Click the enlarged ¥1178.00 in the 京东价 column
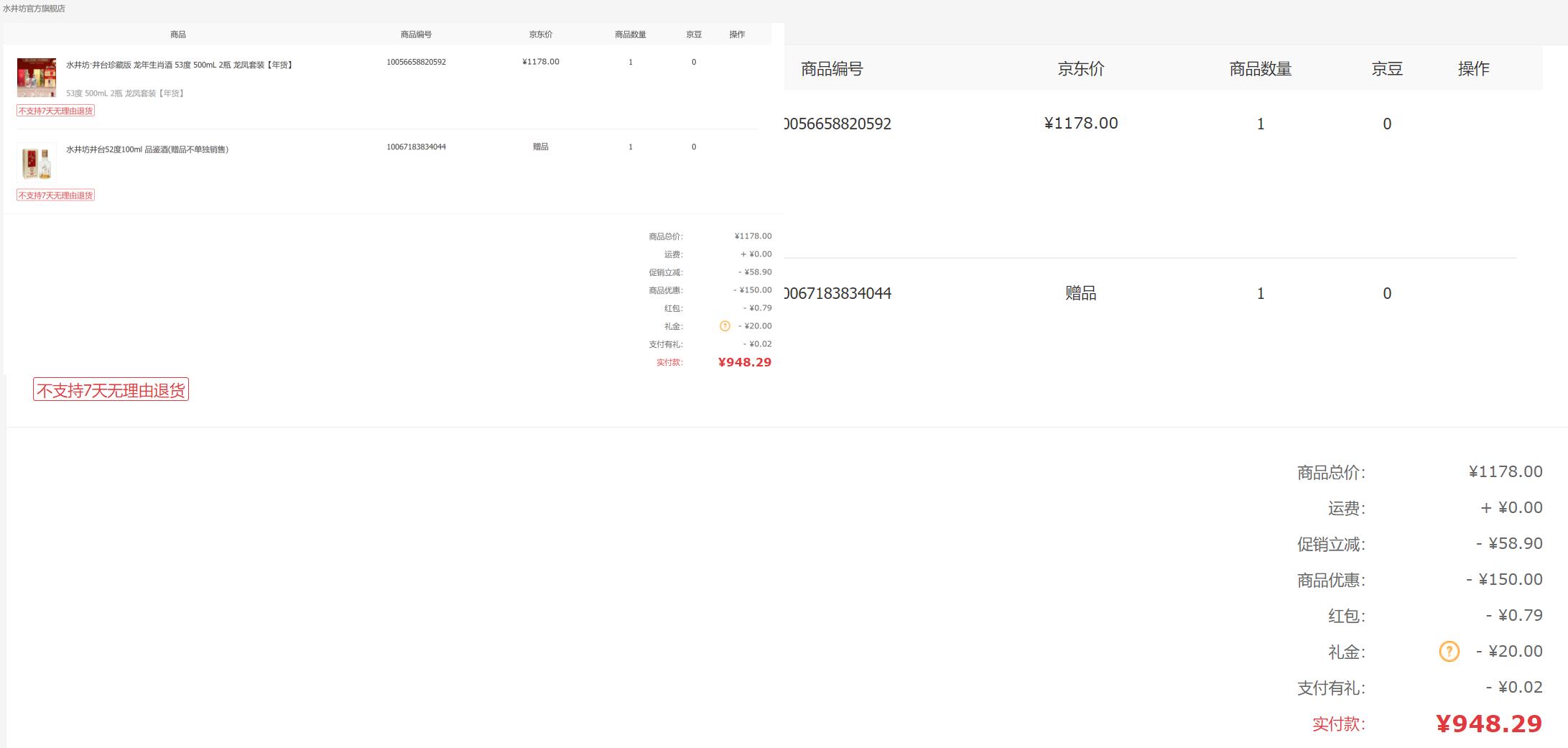Screen dimensions: 1568x748 click(x=1081, y=124)
